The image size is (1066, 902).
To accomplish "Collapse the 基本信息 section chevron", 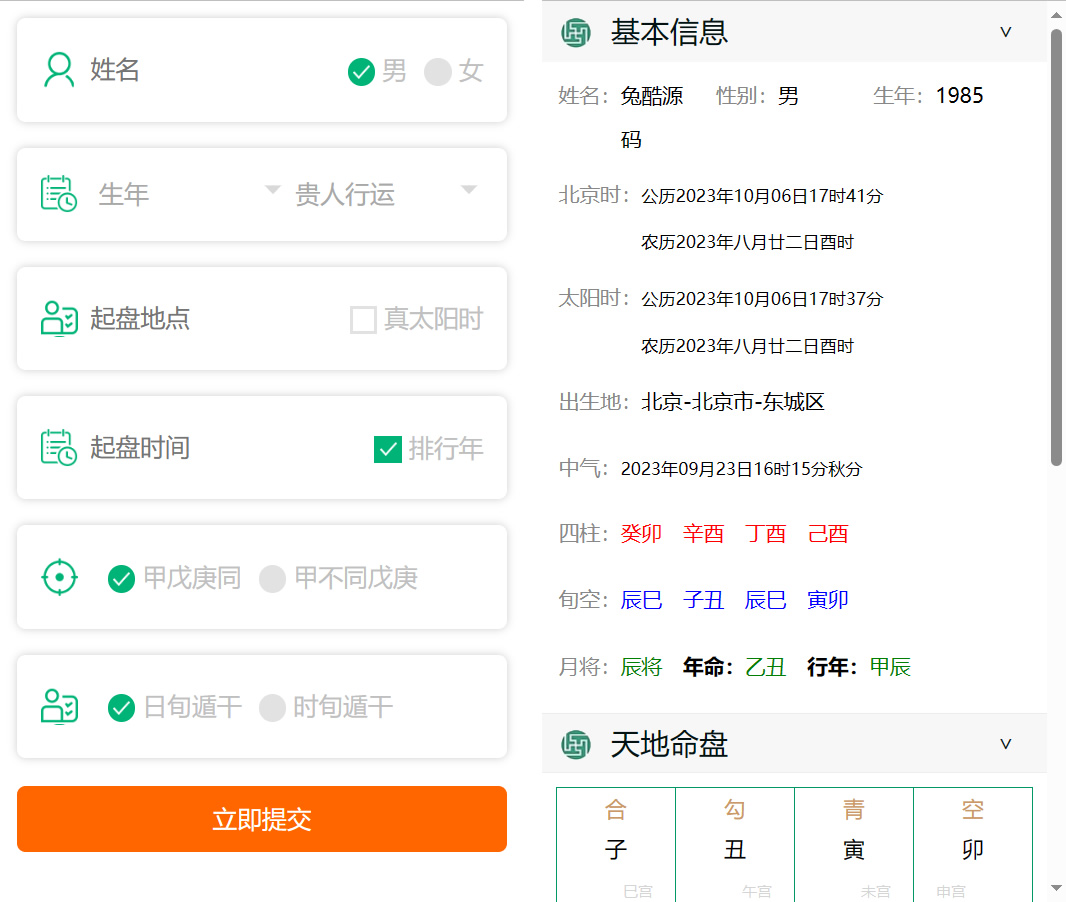I will coord(1006,32).
